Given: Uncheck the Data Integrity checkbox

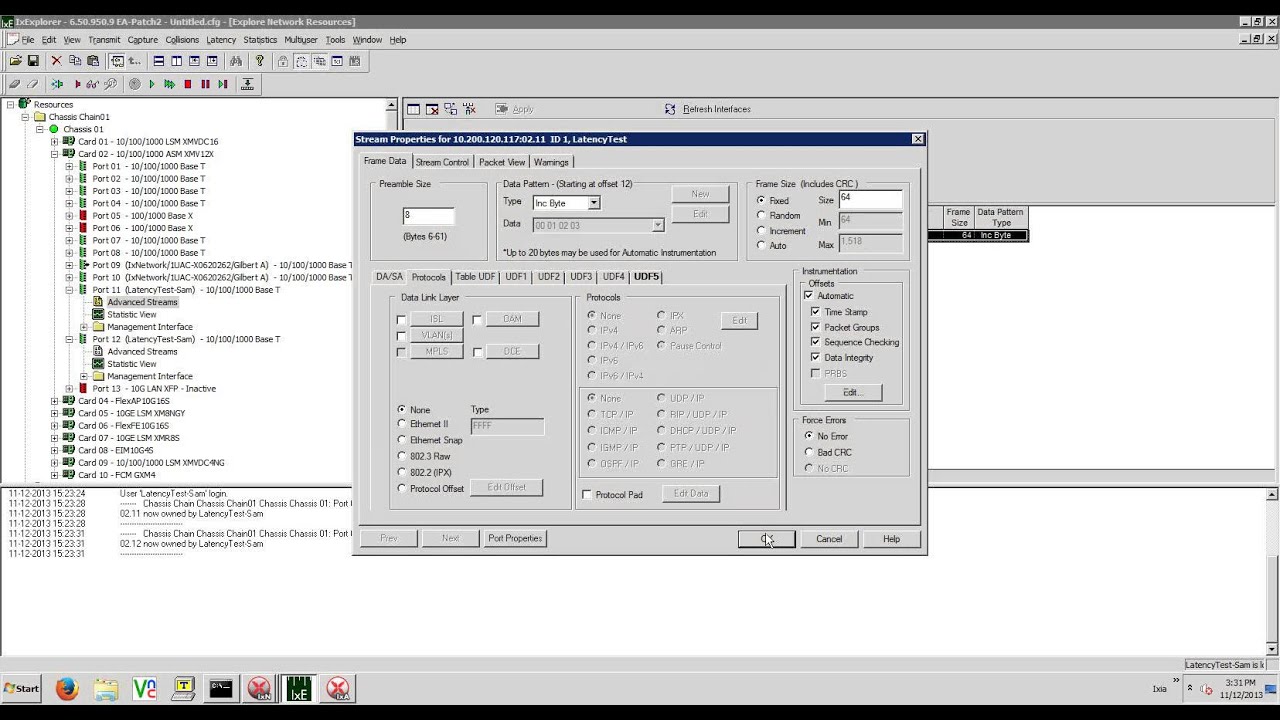Looking at the screenshot, I should point(815,357).
